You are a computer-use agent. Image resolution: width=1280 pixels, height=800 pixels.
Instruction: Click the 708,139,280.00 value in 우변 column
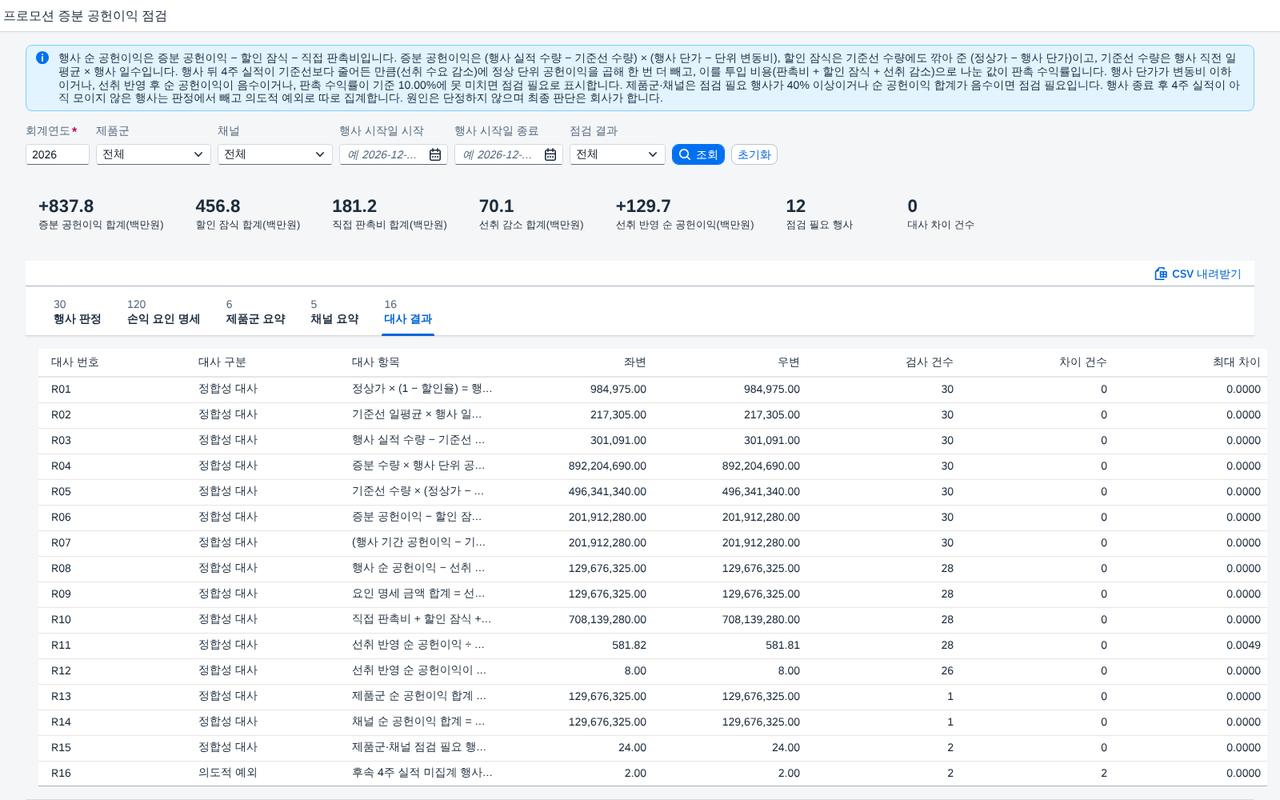[x=761, y=619]
